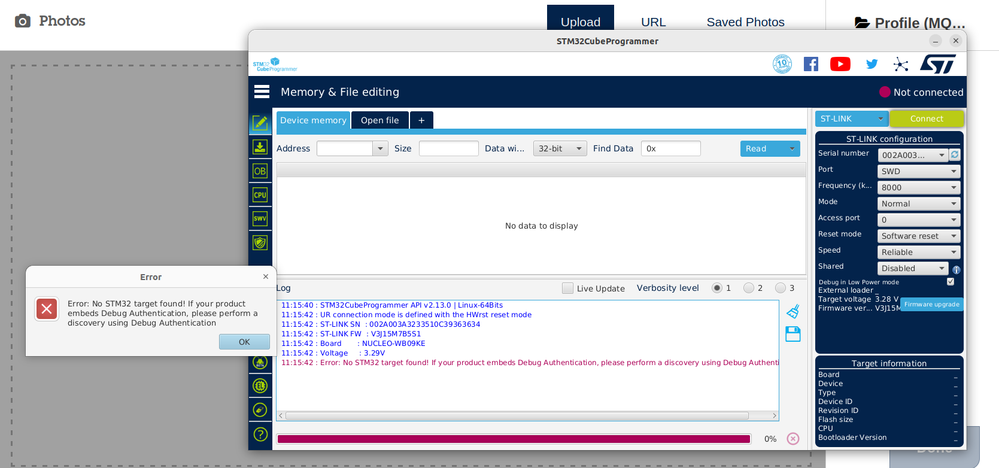Select the Memory & File editing sidebar icon
999x468 pixels.
click(x=260, y=124)
